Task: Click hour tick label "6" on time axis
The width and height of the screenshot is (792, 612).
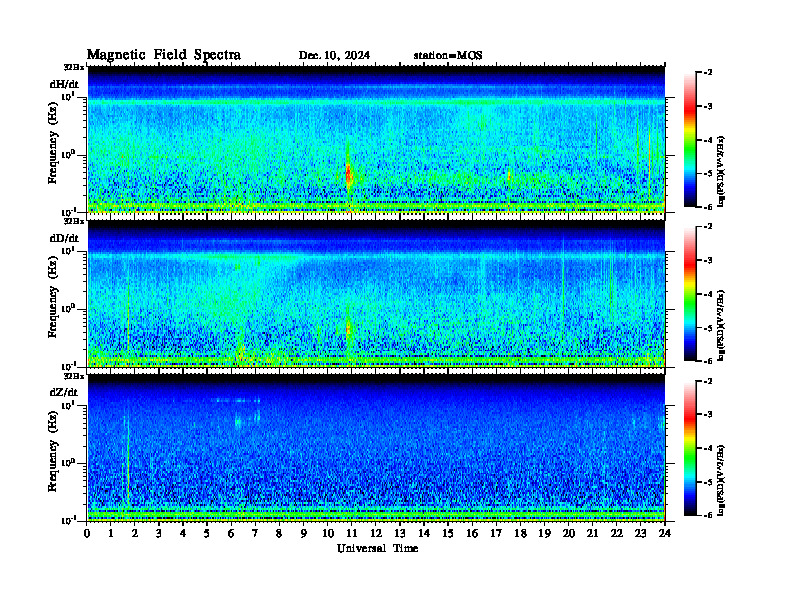Action: 231,533
